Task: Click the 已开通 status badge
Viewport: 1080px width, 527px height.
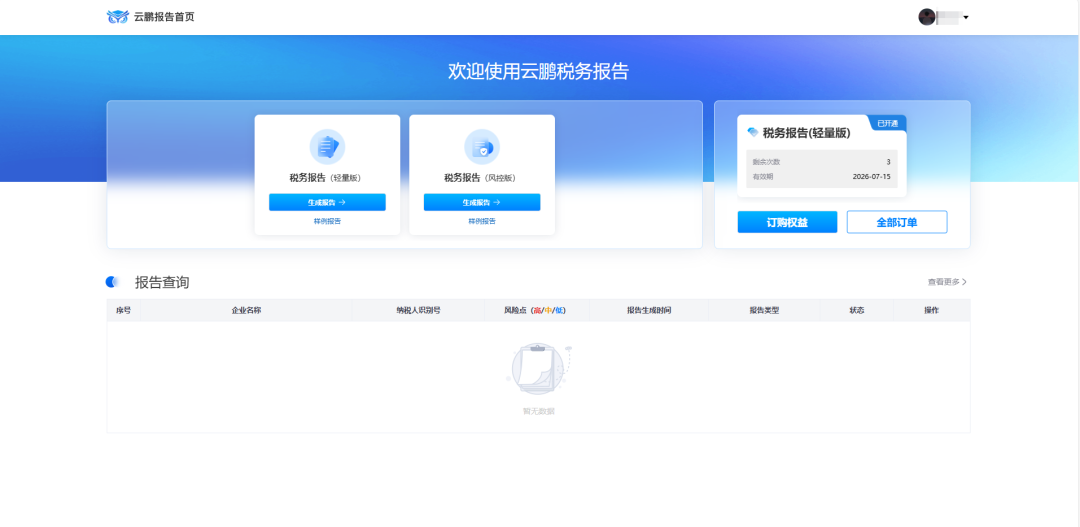Action: pyautogui.click(x=887, y=123)
